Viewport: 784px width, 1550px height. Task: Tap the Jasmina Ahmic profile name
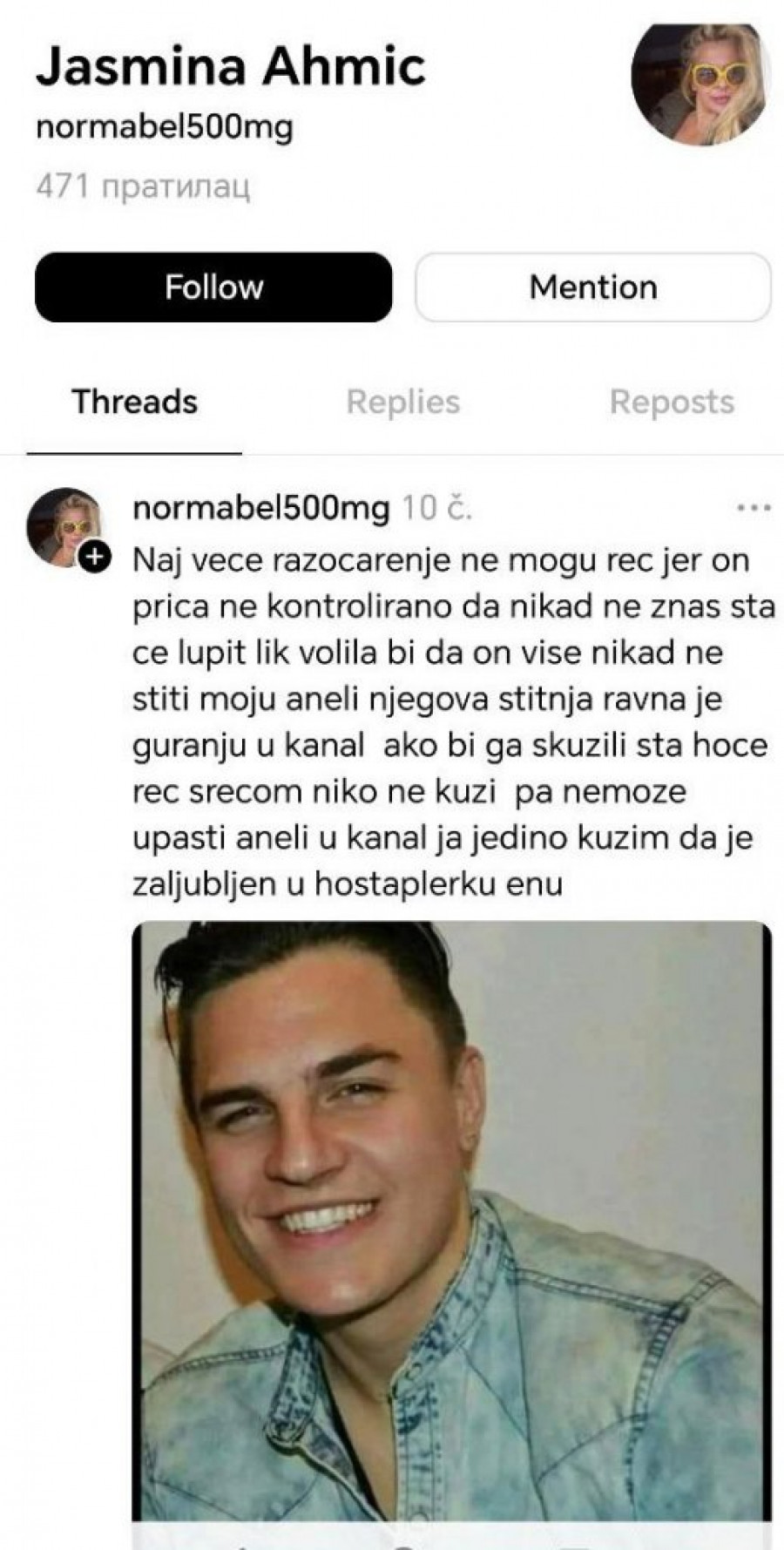(231, 66)
